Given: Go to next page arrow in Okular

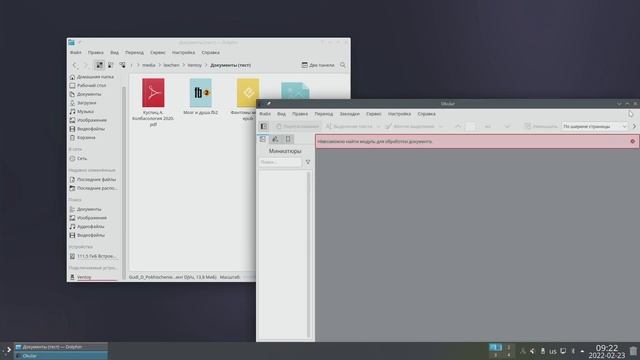Looking at the screenshot, I should [507, 127].
